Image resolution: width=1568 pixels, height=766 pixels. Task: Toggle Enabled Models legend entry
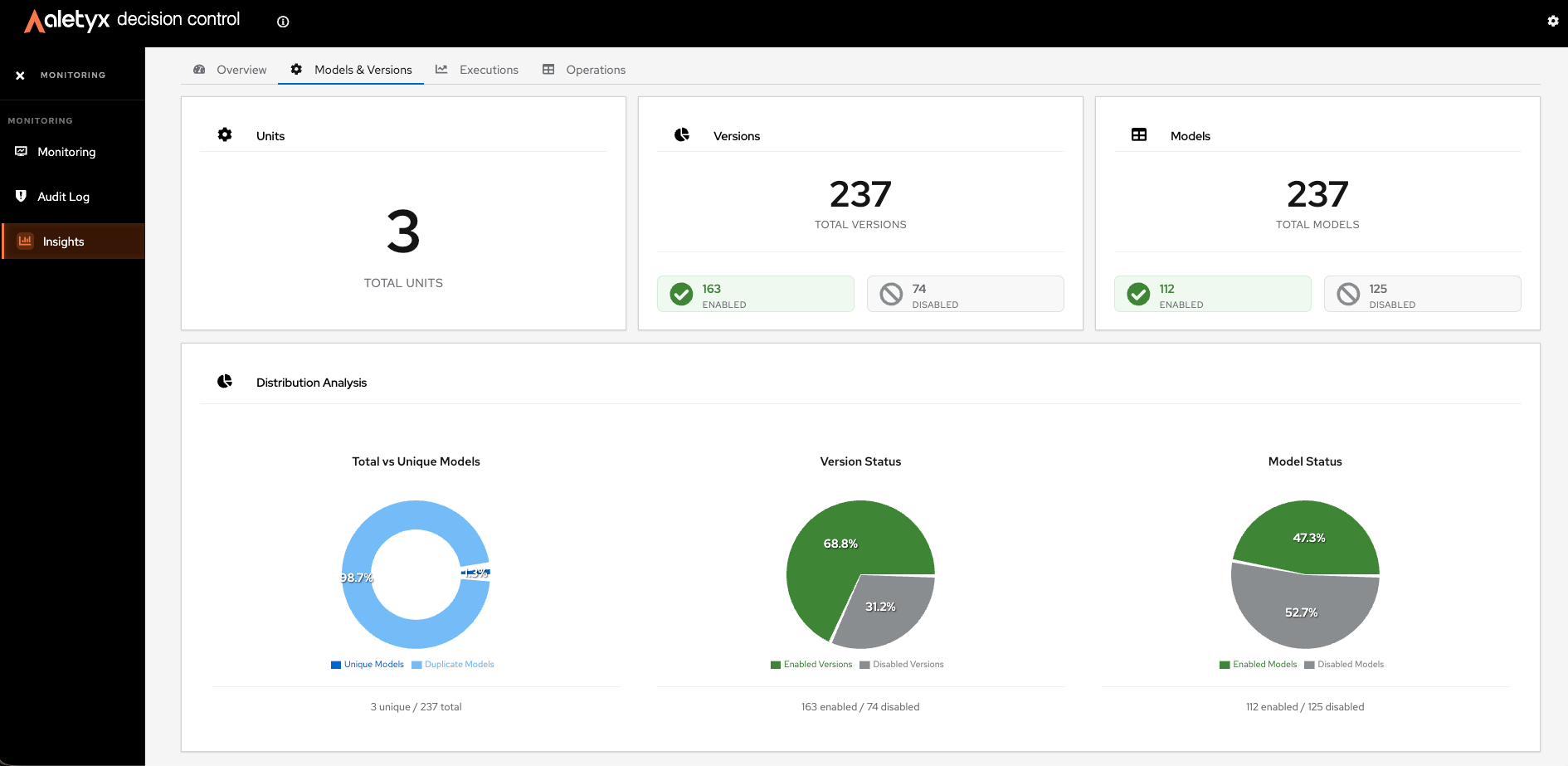1259,665
